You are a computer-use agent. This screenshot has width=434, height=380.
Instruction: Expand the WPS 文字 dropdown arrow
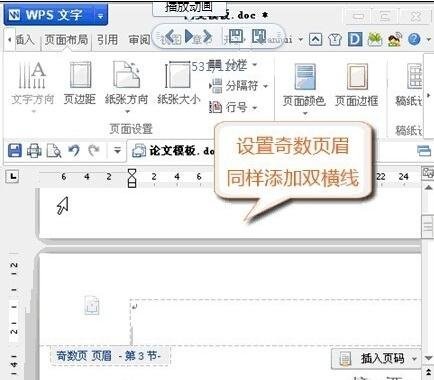pos(101,15)
